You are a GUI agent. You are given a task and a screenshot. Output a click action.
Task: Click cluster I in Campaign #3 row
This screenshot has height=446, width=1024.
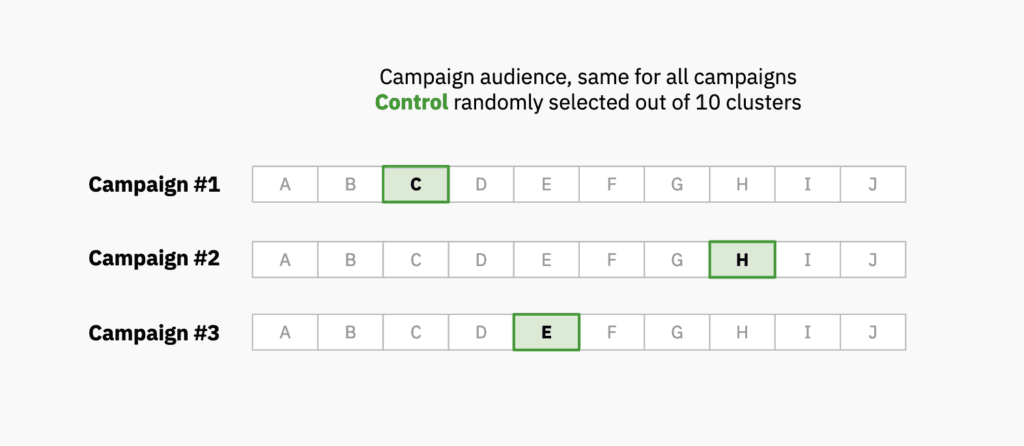pos(807,332)
